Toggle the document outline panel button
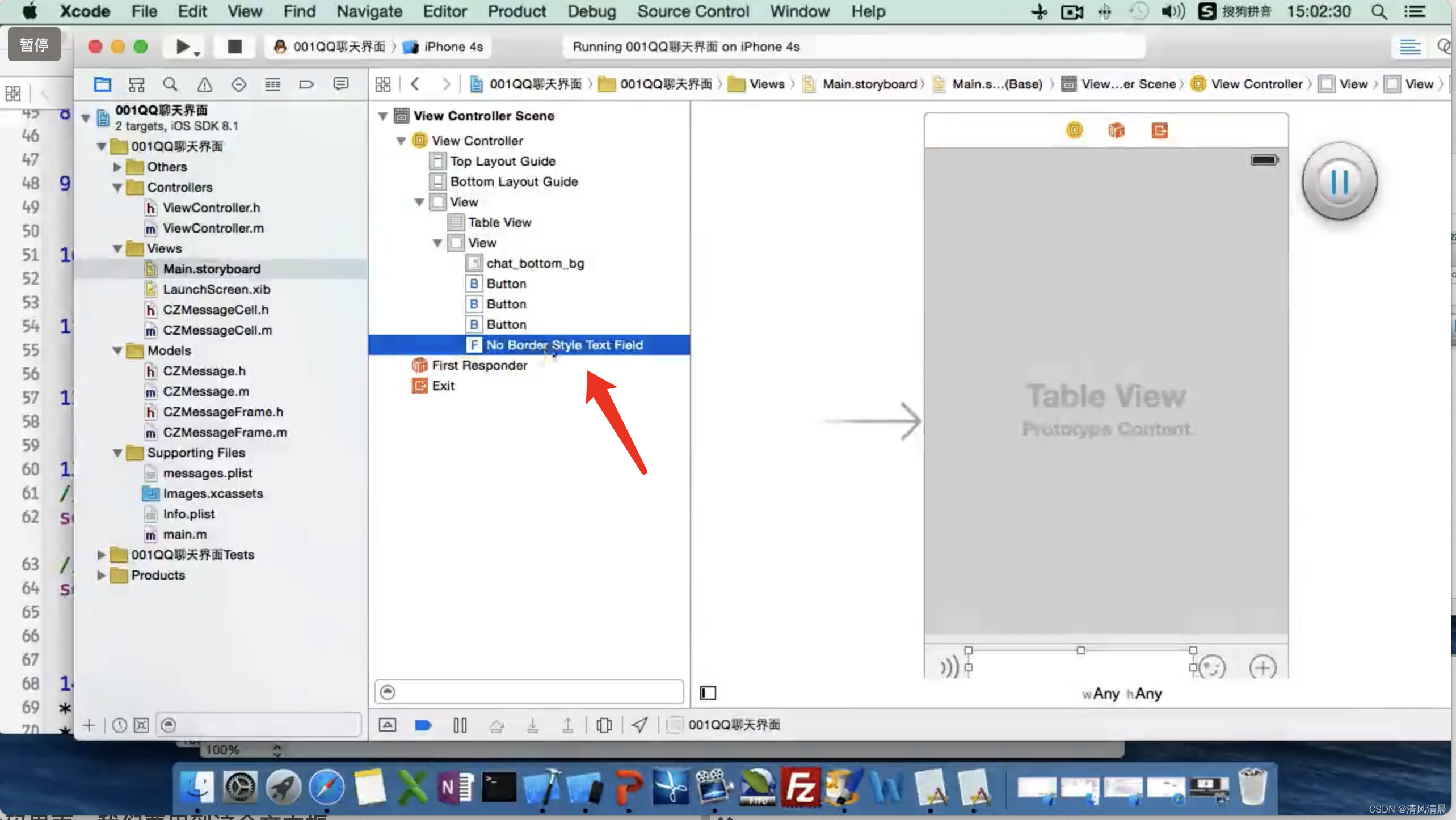The height and width of the screenshot is (820, 1456). tap(708, 693)
